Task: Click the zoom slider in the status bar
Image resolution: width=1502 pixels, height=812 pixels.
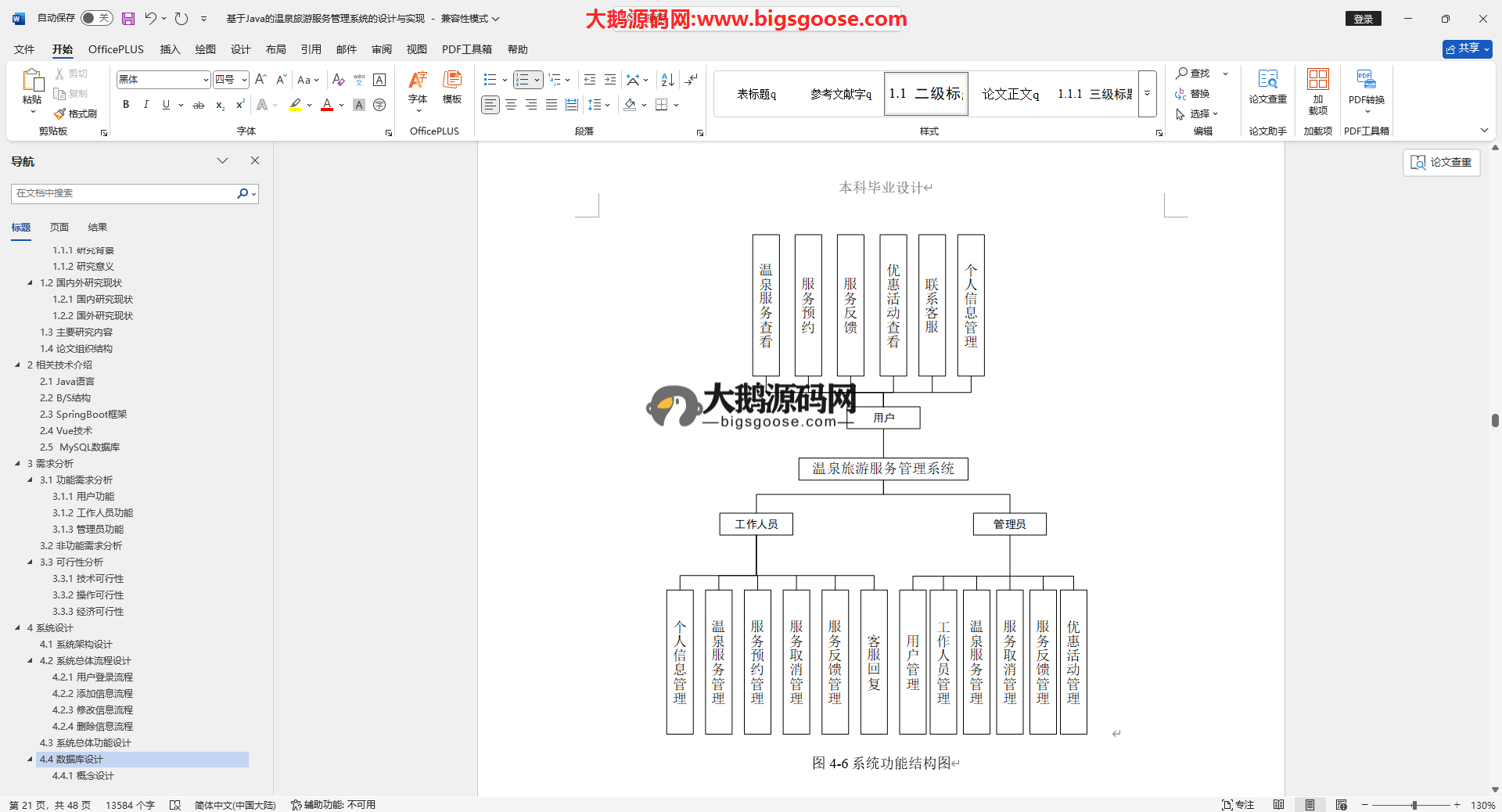Action: coord(1414,805)
